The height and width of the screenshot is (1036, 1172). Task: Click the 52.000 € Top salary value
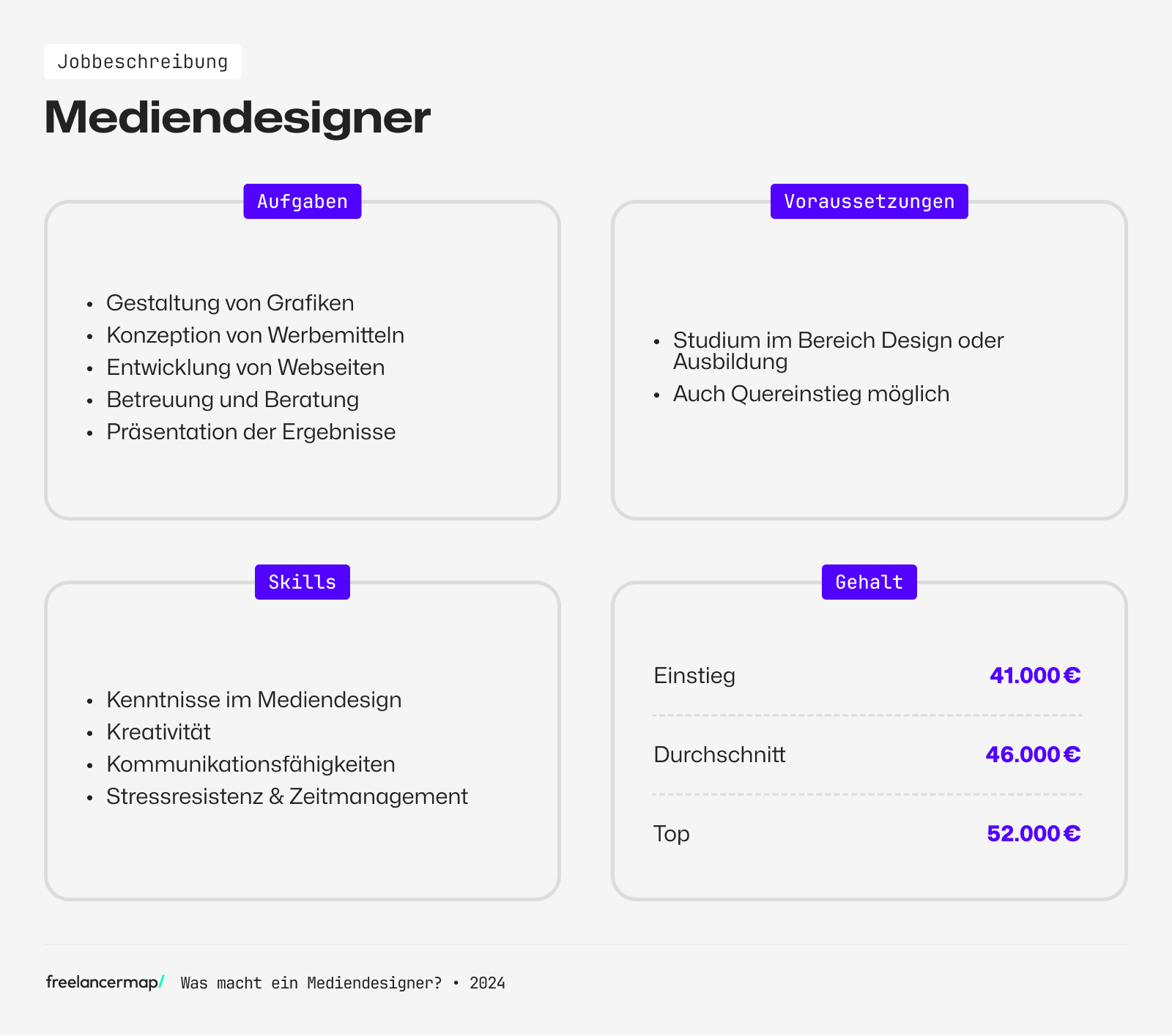click(x=1034, y=833)
